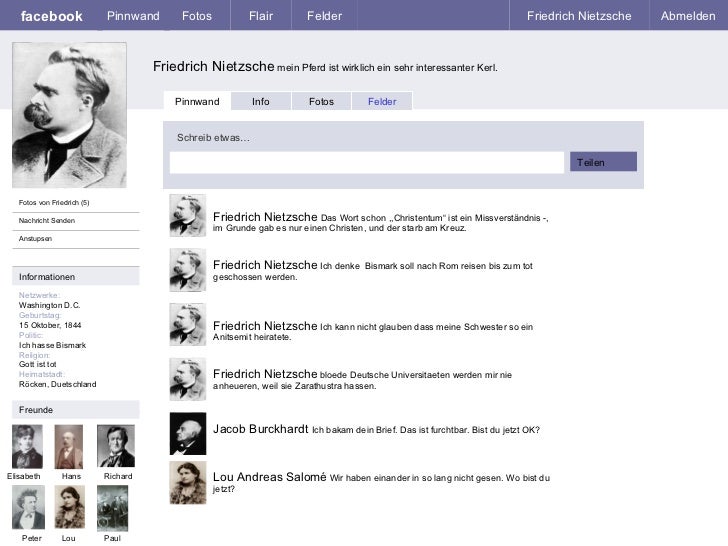728x546 pixels.
Task: Click avatar on the Zarathustra post
Action: click(x=188, y=379)
